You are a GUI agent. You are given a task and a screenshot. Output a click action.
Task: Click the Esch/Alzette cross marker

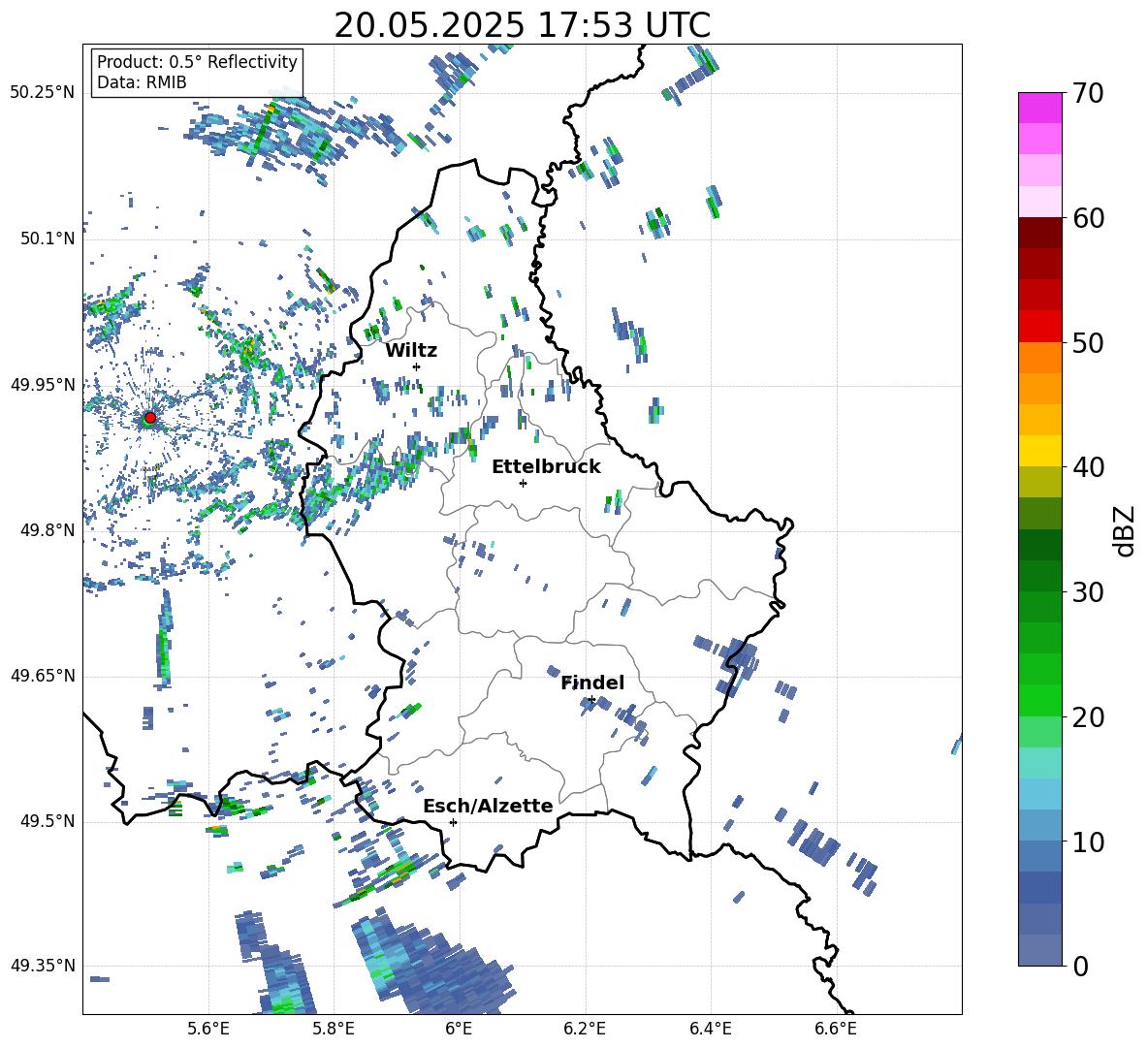click(453, 822)
